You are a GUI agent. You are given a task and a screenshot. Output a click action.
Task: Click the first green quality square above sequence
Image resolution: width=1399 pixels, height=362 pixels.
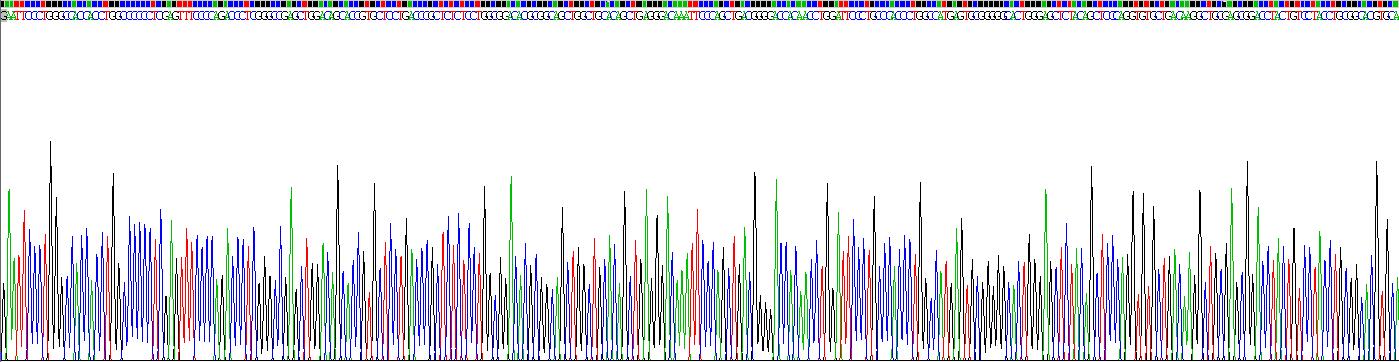(x=7, y=4)
